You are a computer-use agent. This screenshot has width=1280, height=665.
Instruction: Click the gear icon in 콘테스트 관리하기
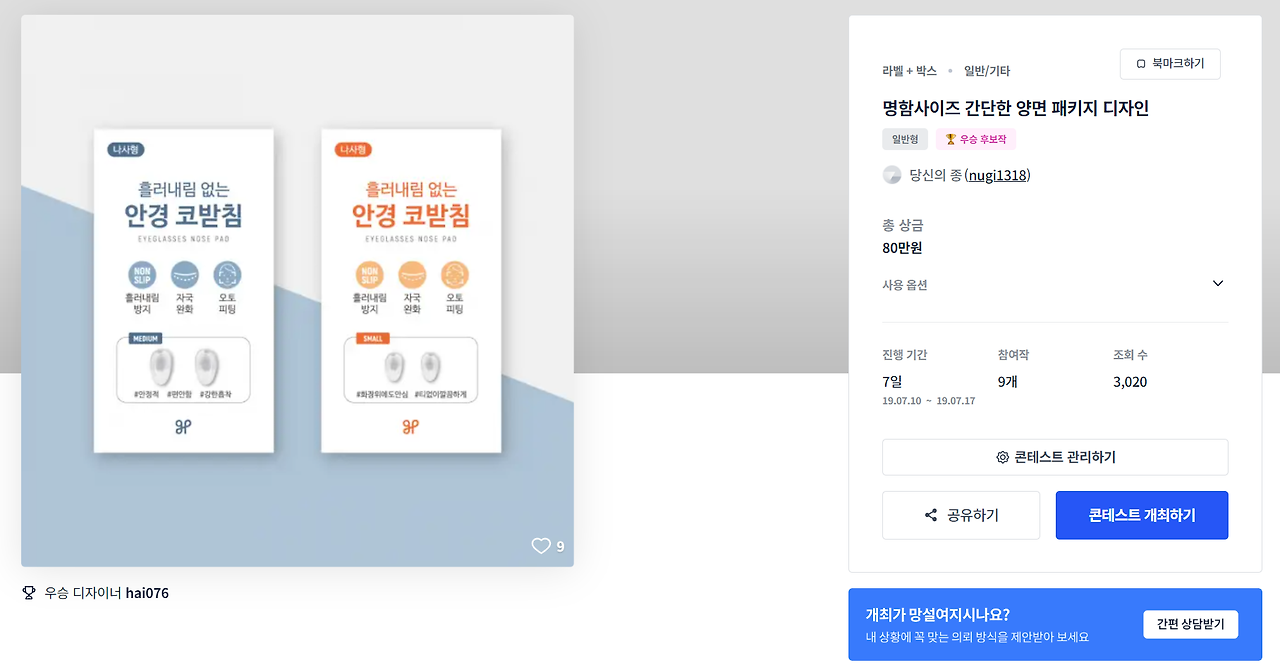tap(1002, 457)
